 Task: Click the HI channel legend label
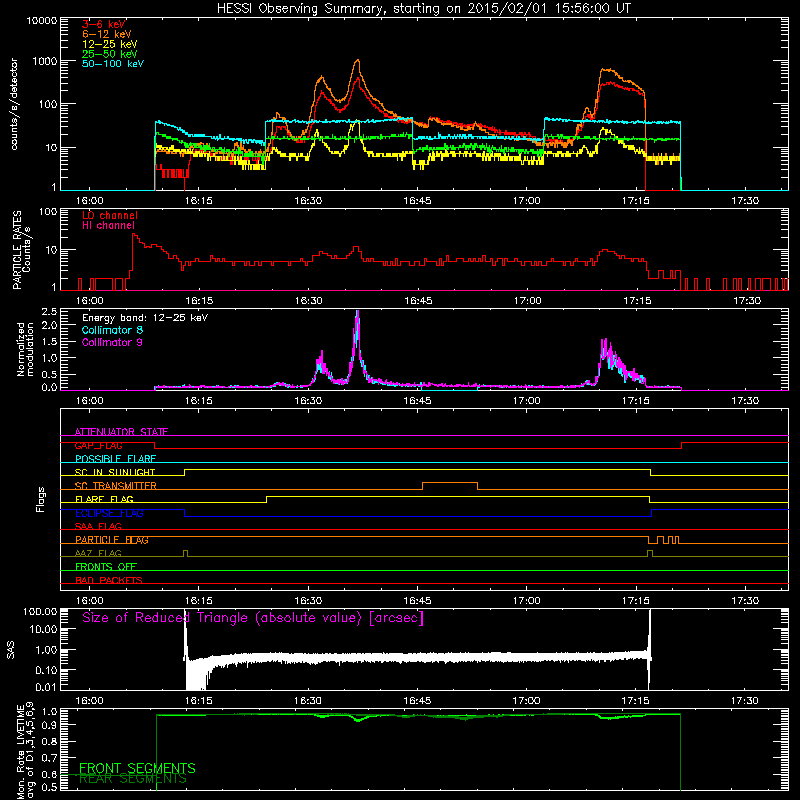click(108, 226)
